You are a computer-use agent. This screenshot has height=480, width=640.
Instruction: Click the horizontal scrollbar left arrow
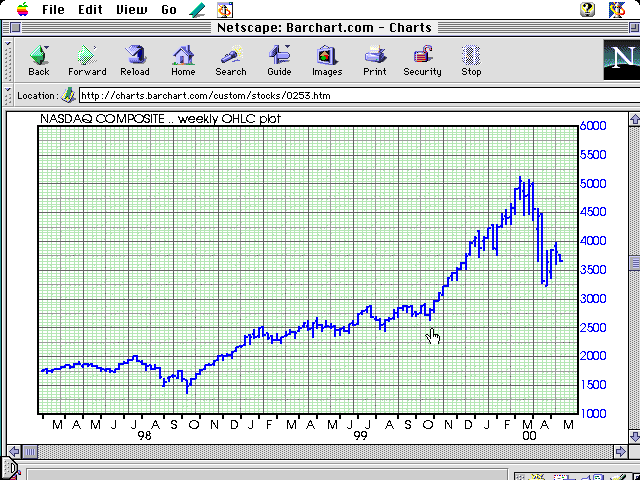click(x=14, y=451)
